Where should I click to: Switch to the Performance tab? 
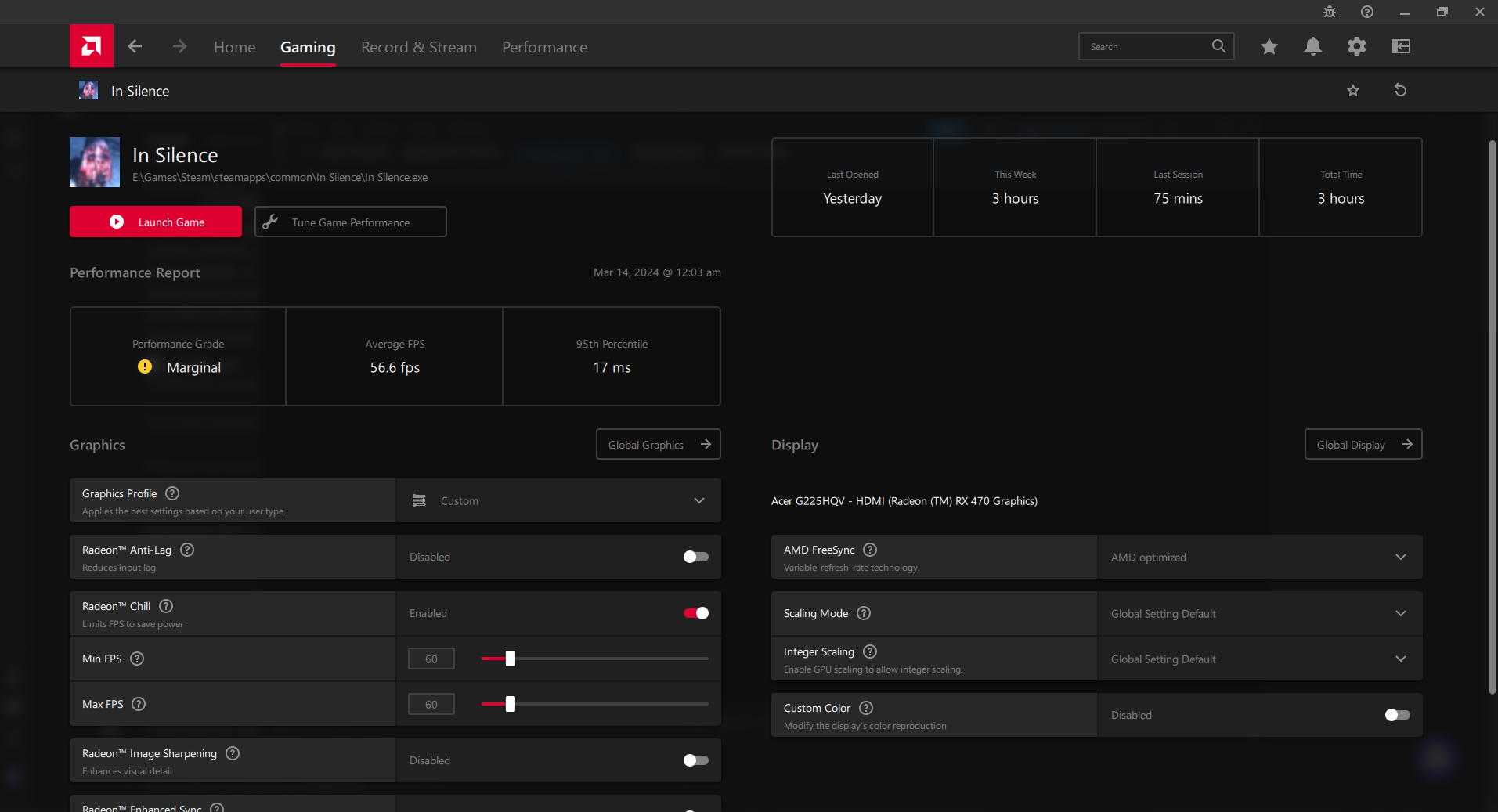[545, 47]
